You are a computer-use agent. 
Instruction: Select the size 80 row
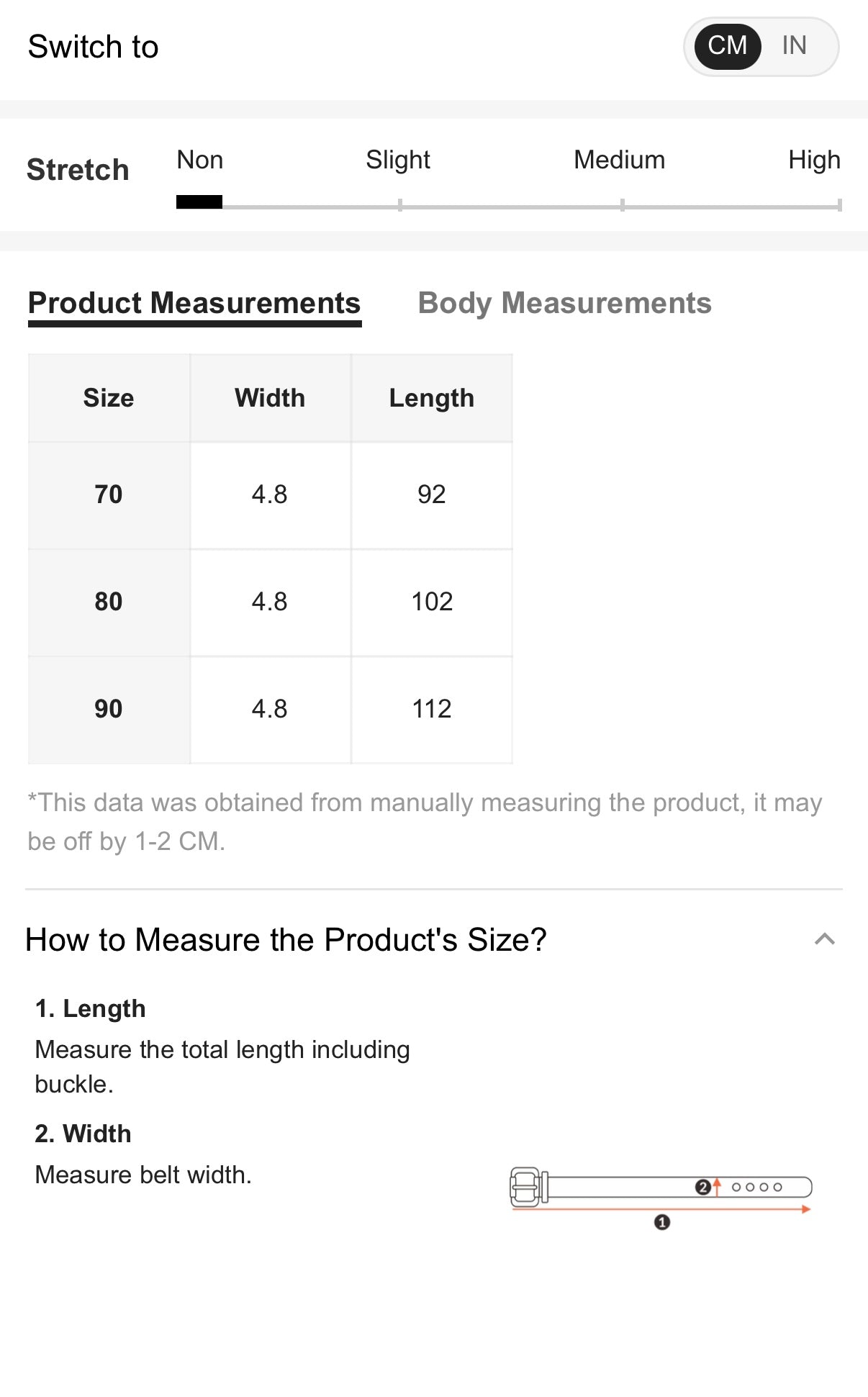[270, 602]
